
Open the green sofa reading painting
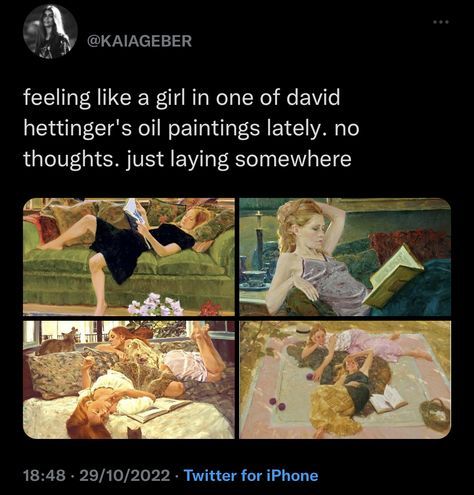pyautogui.click(x=129, y=257)
